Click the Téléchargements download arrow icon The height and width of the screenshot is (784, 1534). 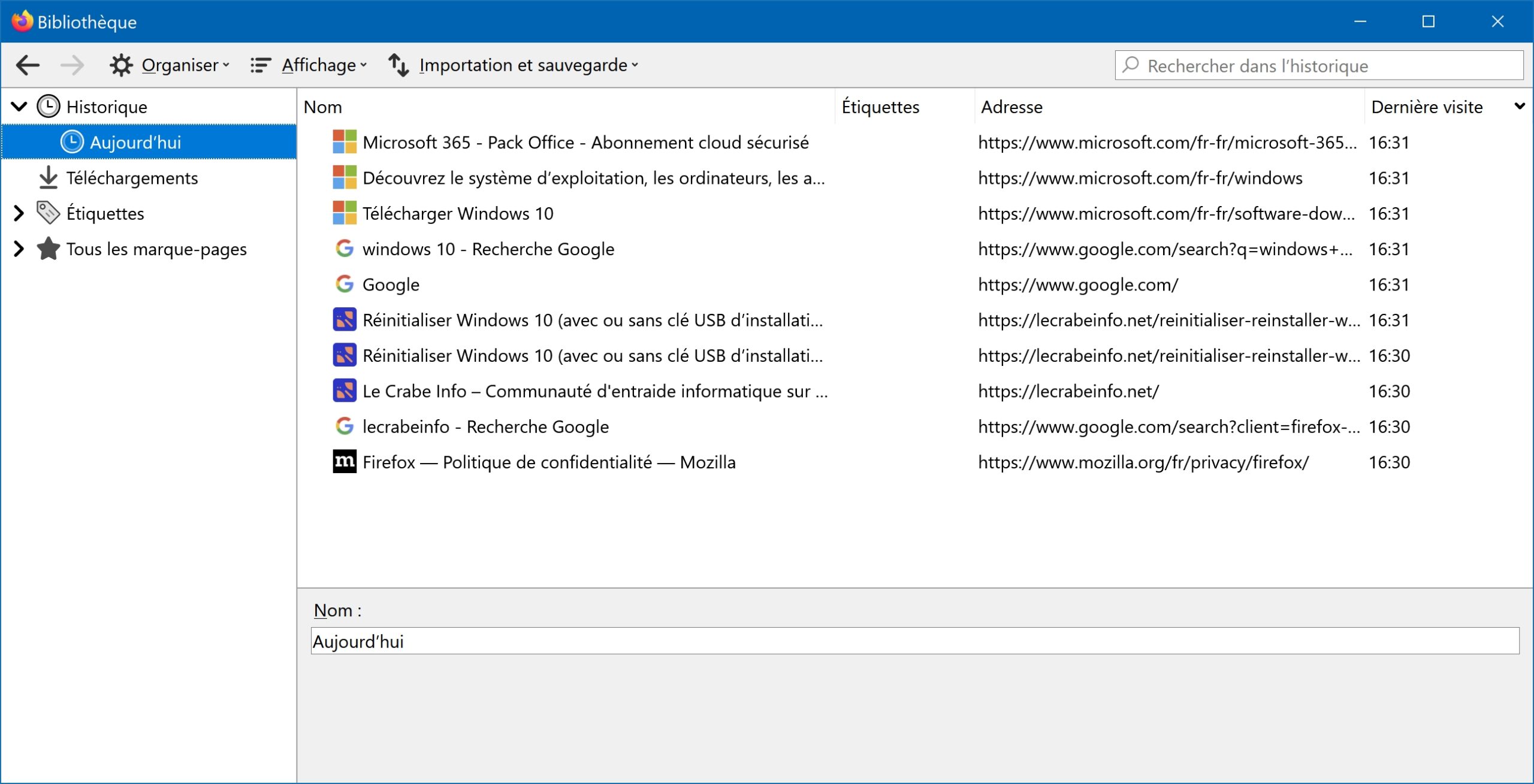(x=48, y=177)
